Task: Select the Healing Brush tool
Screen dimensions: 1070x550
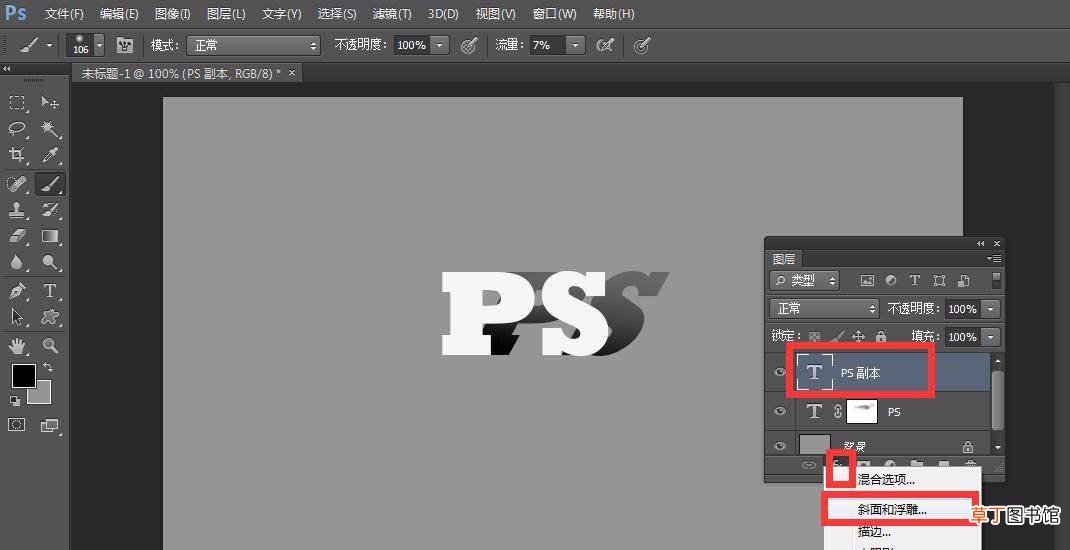Action: click(x=17, y=184)
